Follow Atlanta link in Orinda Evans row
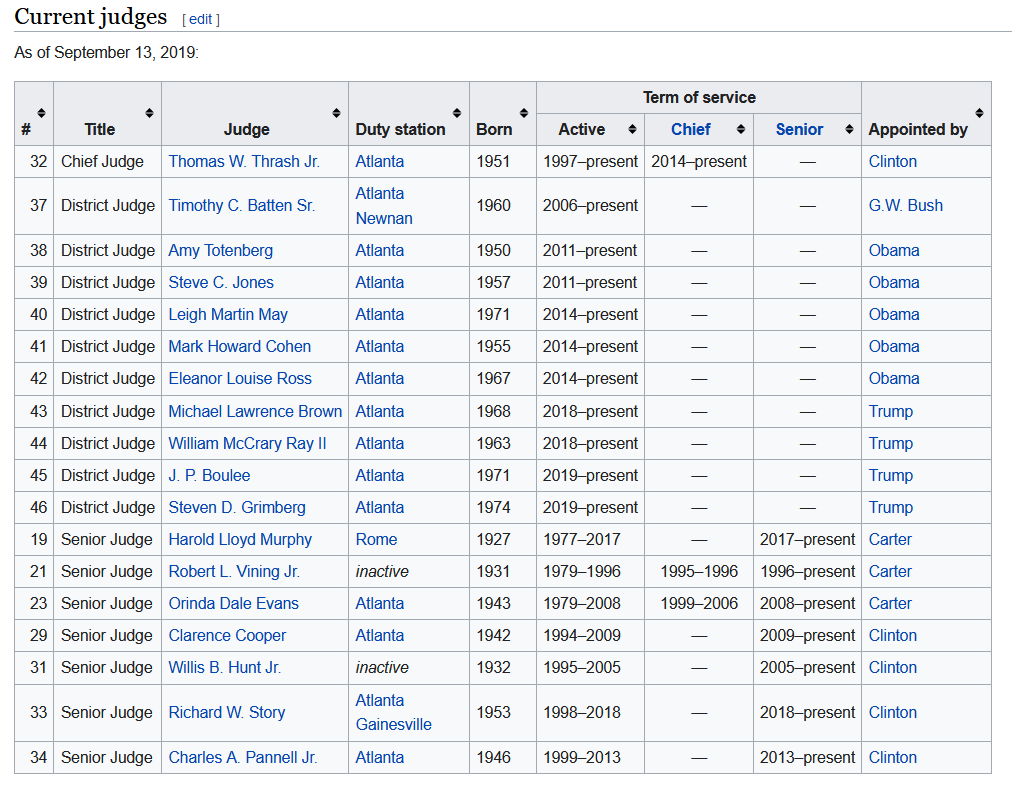Image resolution: width=1012 pixels, height=790 pixels. coord(380,604)
